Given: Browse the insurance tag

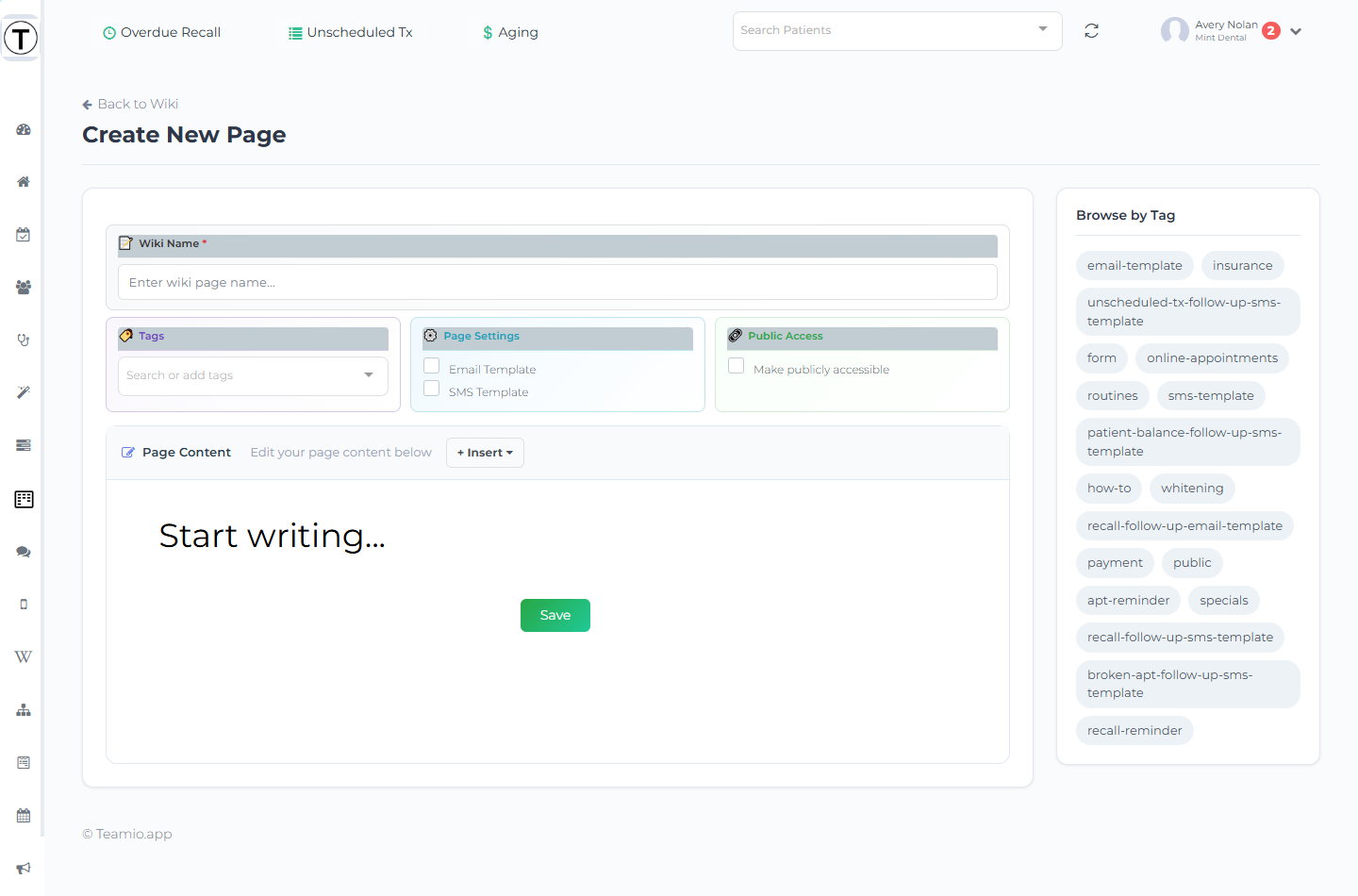Looking at the screenshot, I should pos(1242,266).
